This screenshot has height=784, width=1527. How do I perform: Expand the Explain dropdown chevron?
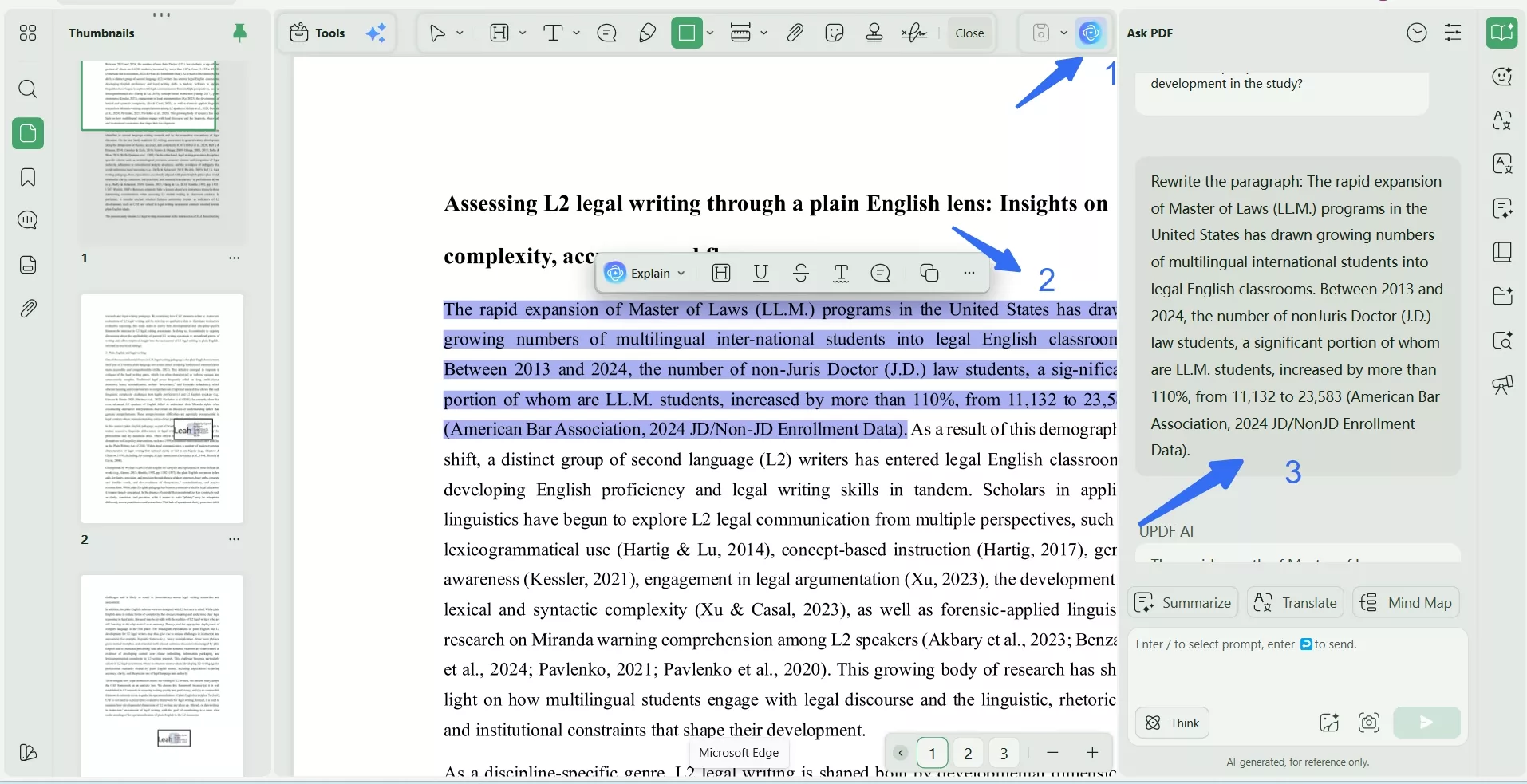[681, 273]
